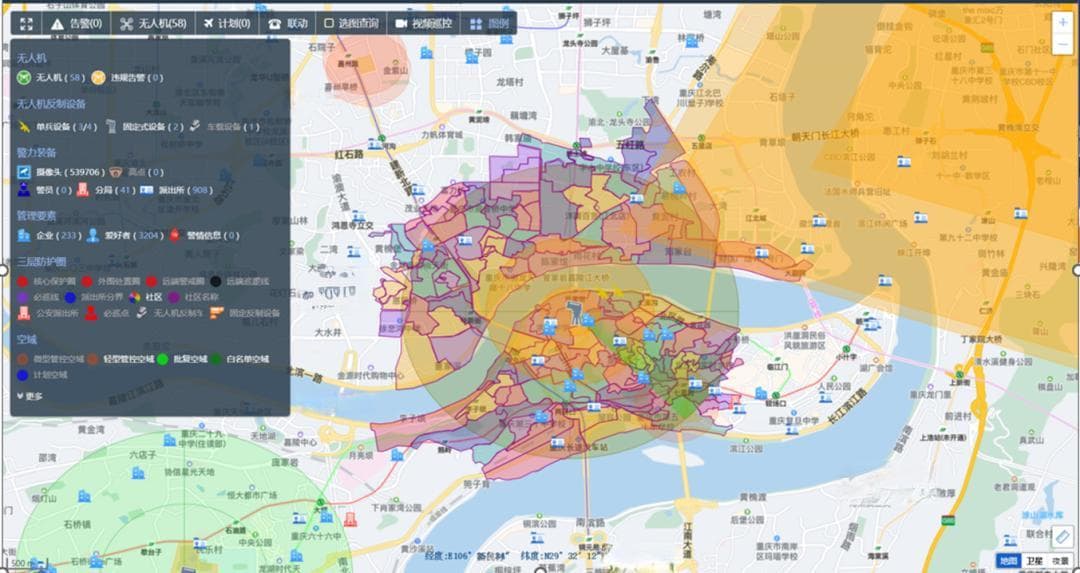Toggle the 远端警戒圈 outer alert ring
The width and height of the screenshot is (1080, 573).
point(175,281)
